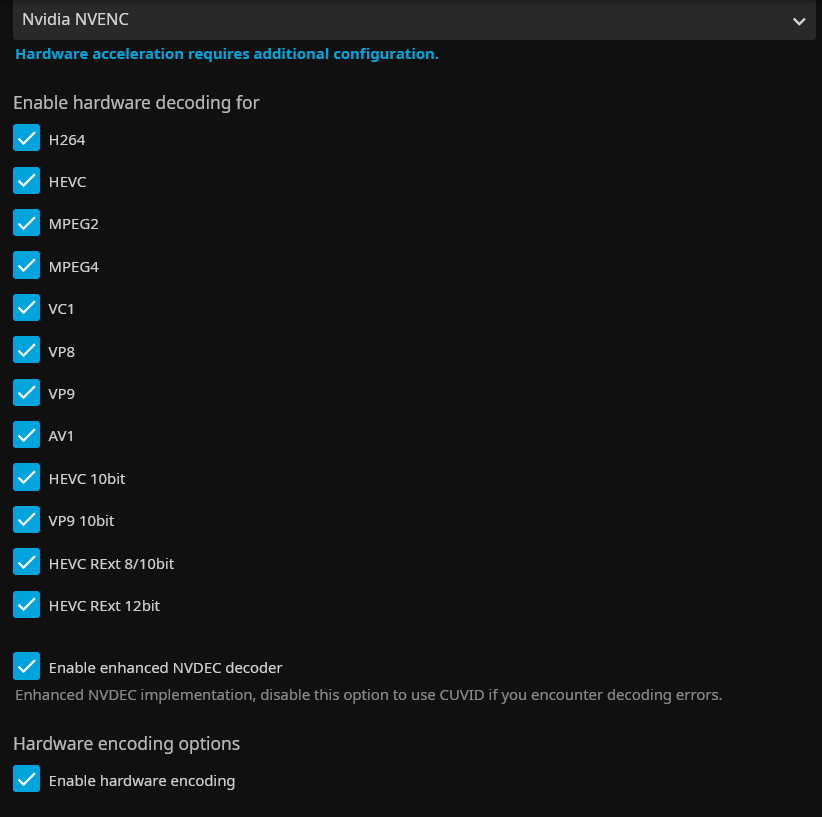Click the dropdown chevron arrow icon
822x817 pixels.
pos(798,21)
